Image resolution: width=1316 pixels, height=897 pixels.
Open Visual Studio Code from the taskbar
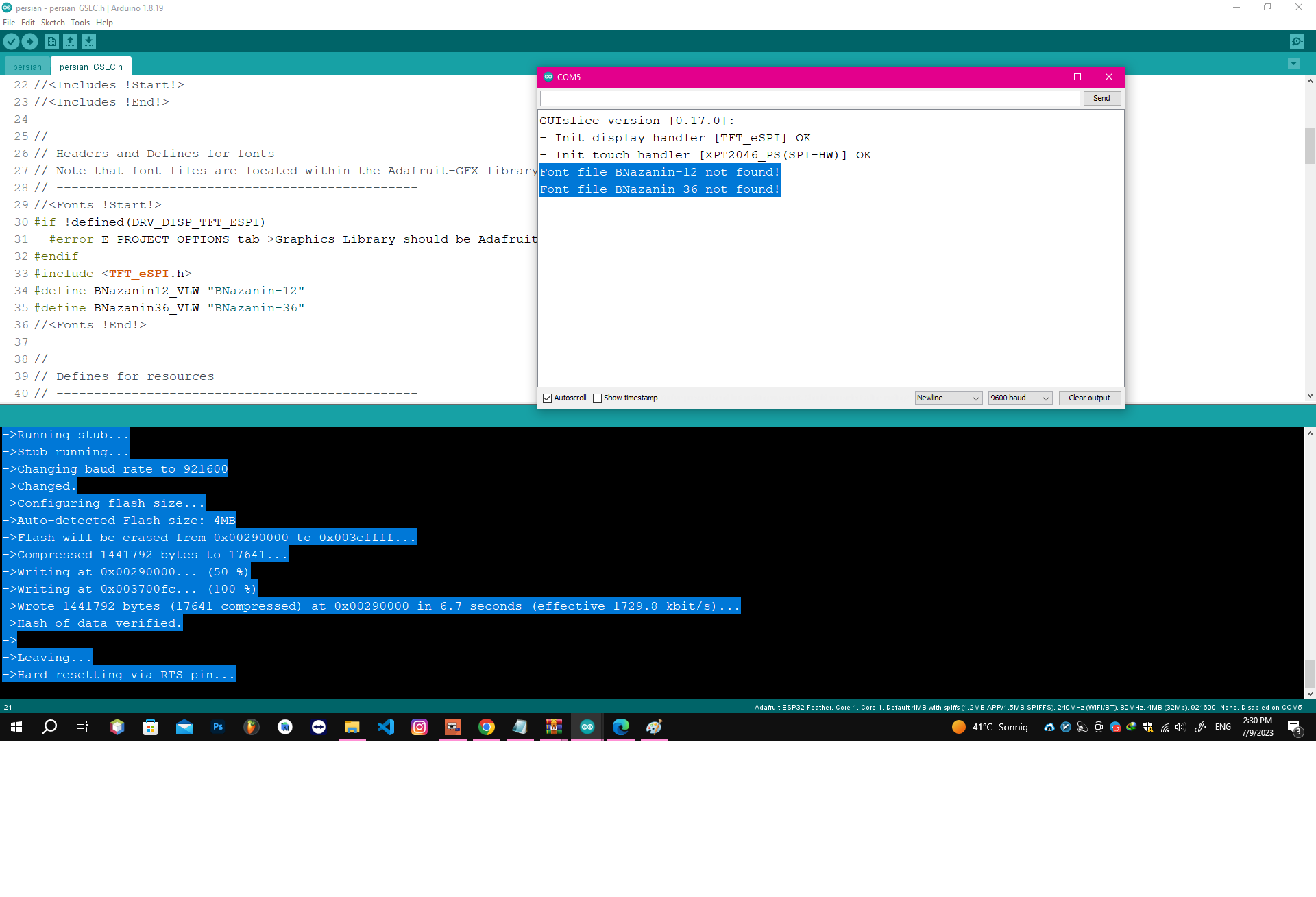point(386,727)
